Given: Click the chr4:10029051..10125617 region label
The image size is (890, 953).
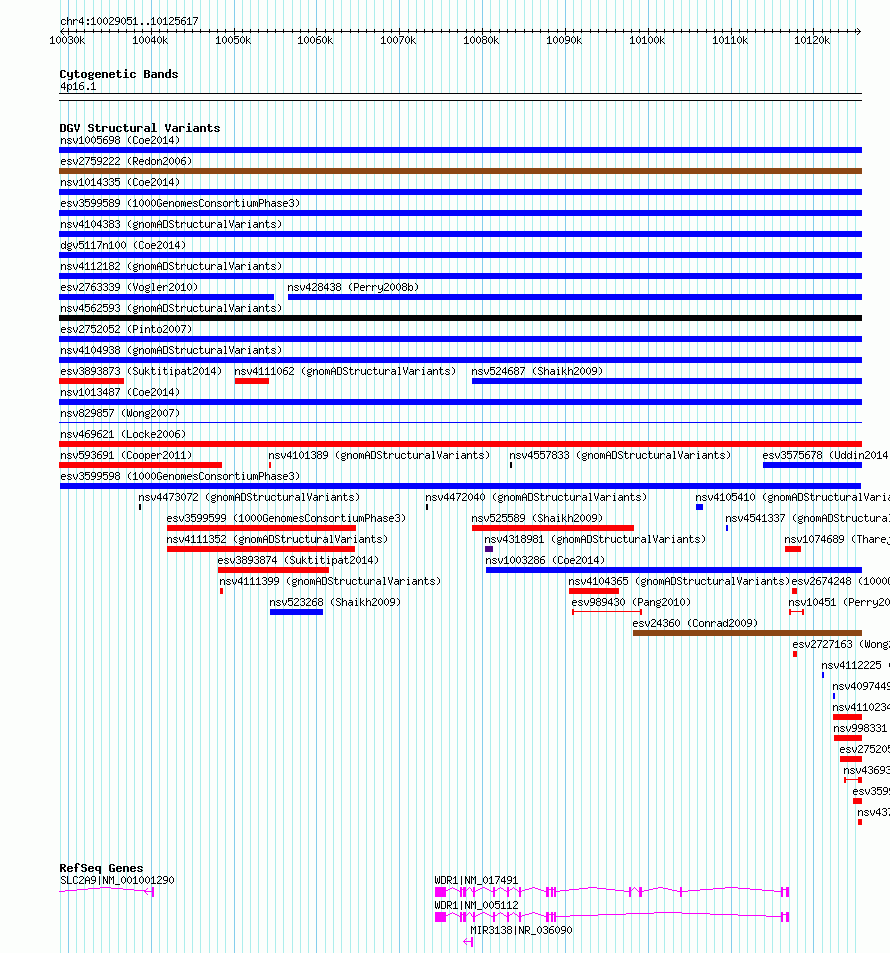Looking at the screenshot, I should 129,21.
